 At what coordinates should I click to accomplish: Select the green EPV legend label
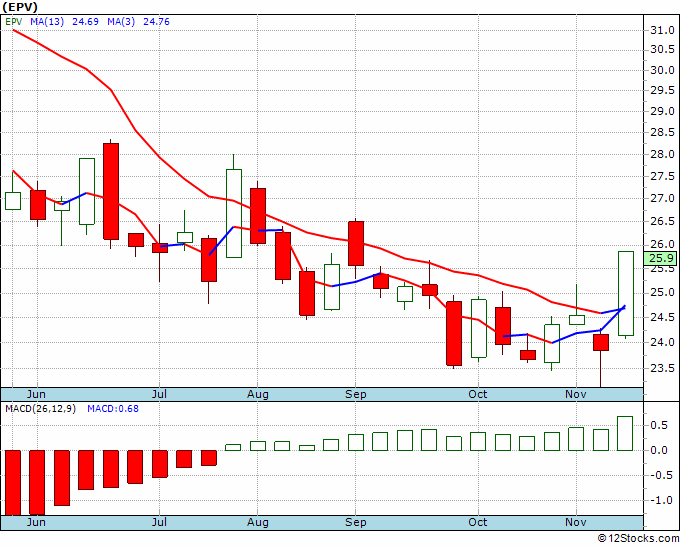pos(14,22)
